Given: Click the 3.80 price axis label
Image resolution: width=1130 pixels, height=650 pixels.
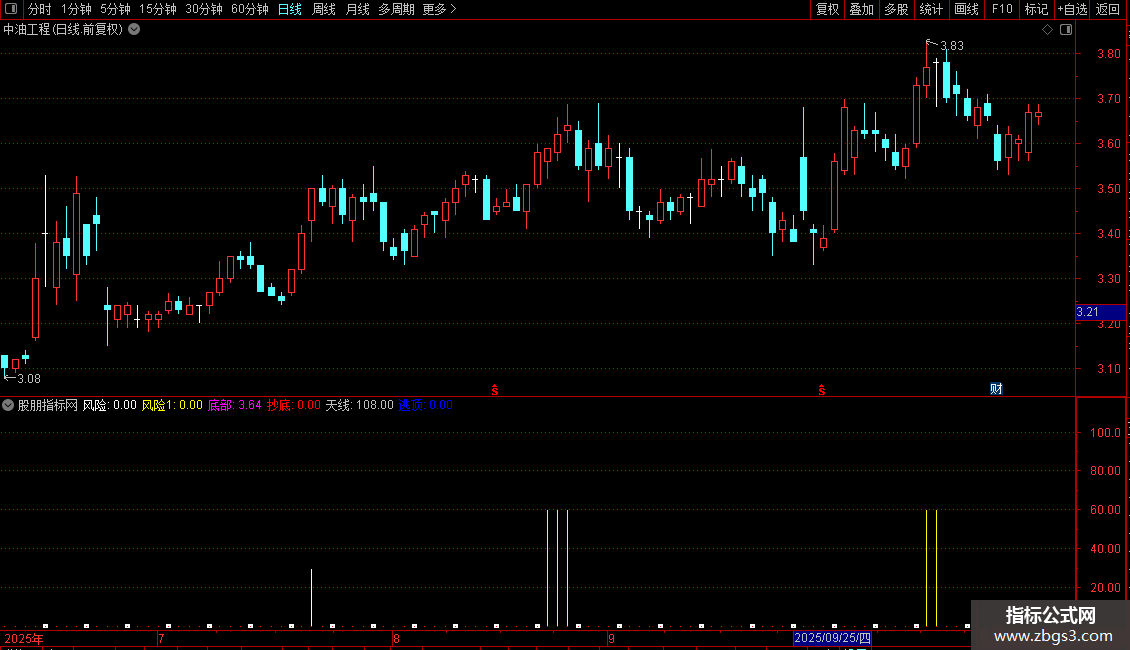Looking at the screenshot, I should coord(1108,53).
